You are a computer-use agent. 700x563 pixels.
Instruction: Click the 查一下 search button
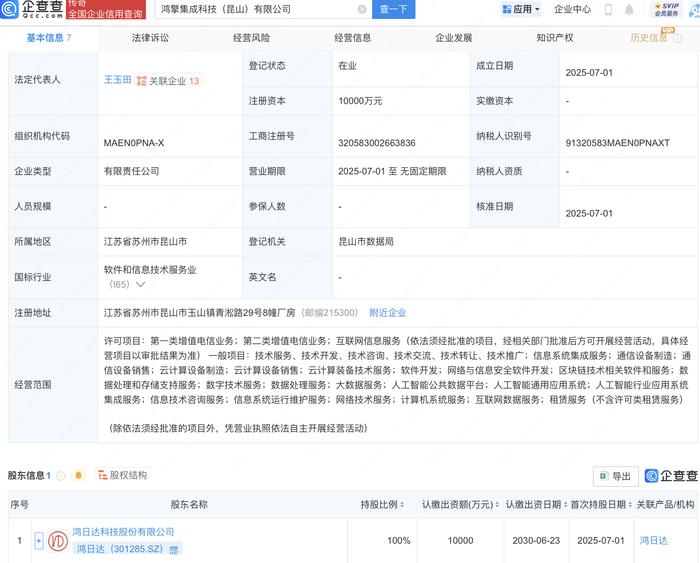click(x=393, y=9)
